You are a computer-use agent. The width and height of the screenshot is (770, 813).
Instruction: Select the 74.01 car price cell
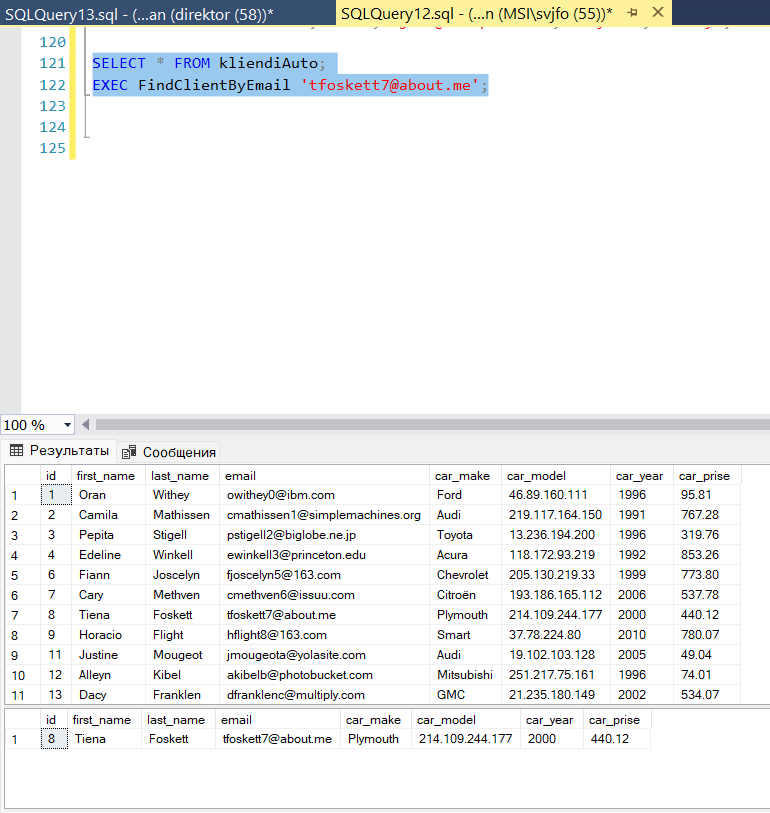tap(707, 675)
